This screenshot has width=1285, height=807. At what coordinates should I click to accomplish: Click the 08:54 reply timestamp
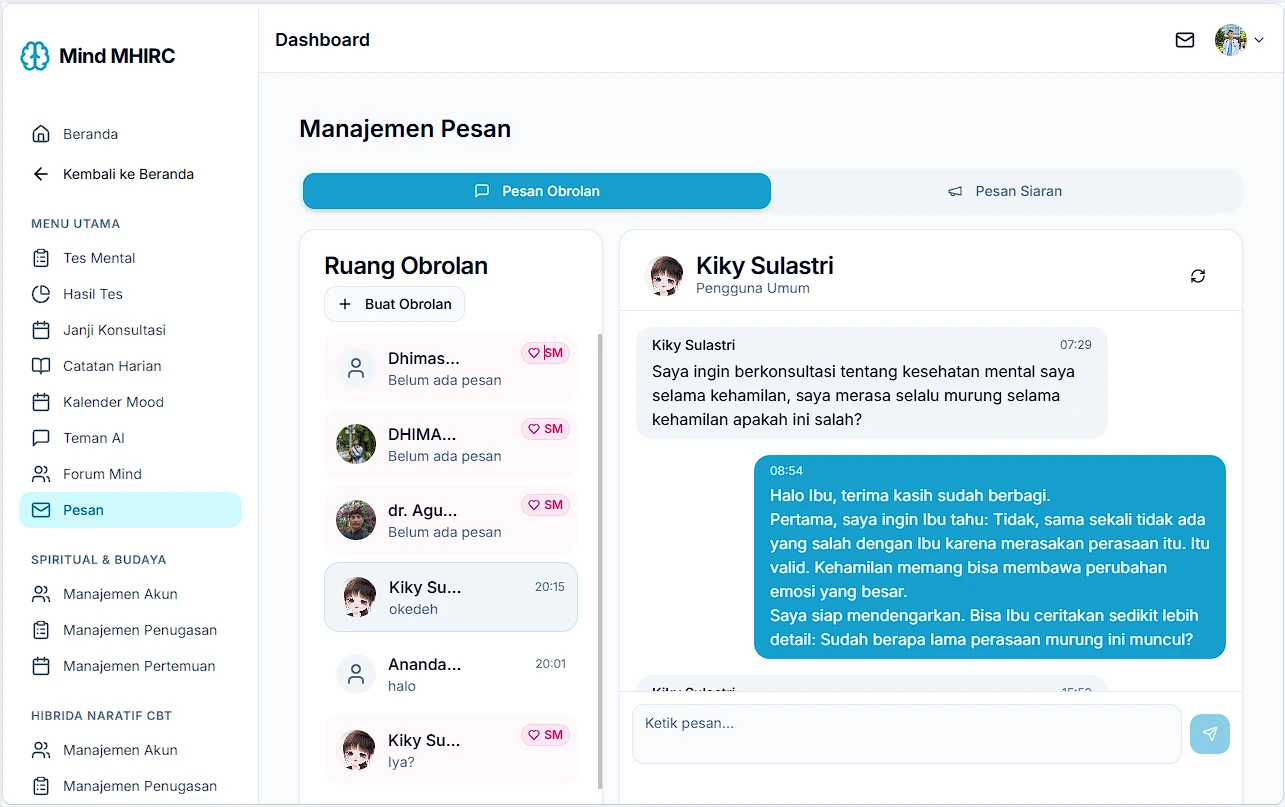786,471
